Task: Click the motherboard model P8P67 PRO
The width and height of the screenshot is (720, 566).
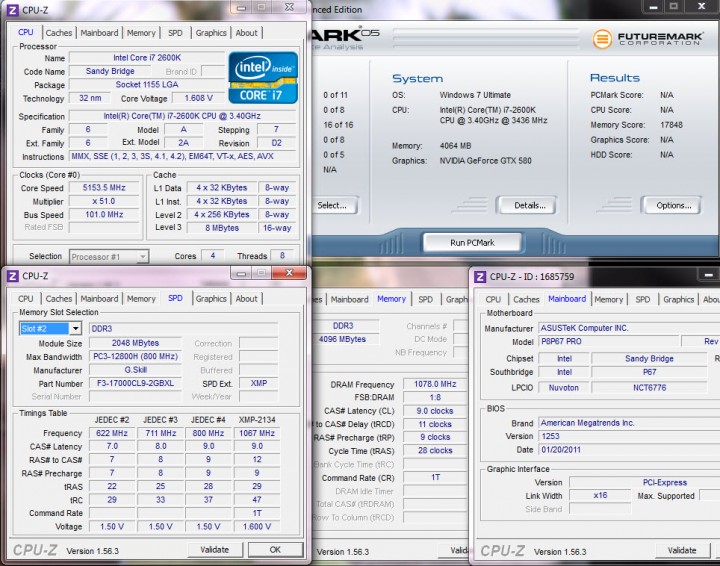Action: (x=608, y=342)
